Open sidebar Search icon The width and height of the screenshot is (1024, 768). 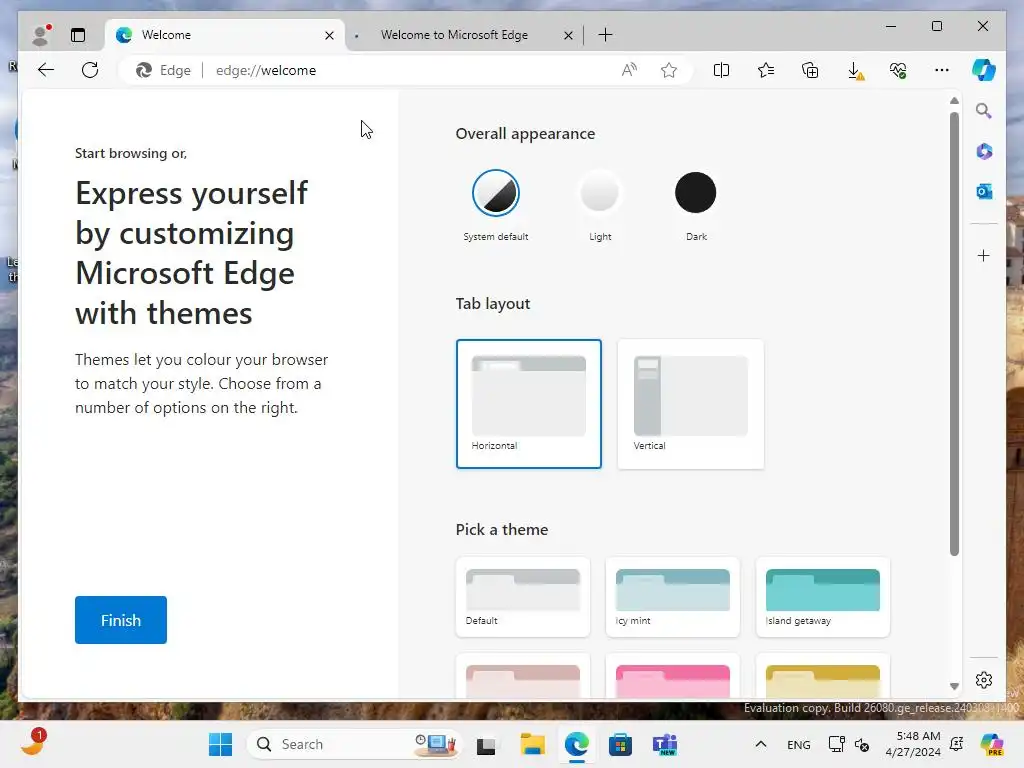pyautogui.click(x=984, y=111)
